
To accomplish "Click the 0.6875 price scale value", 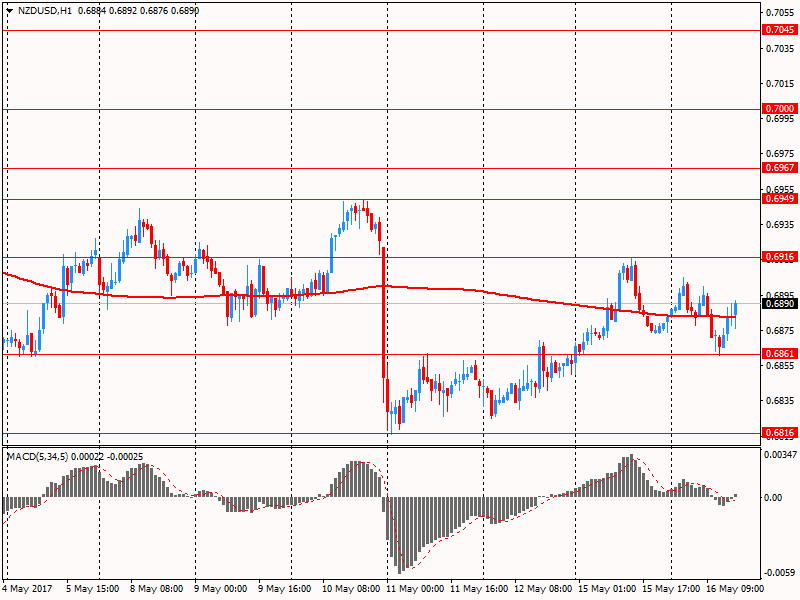I will pos(781,330).
